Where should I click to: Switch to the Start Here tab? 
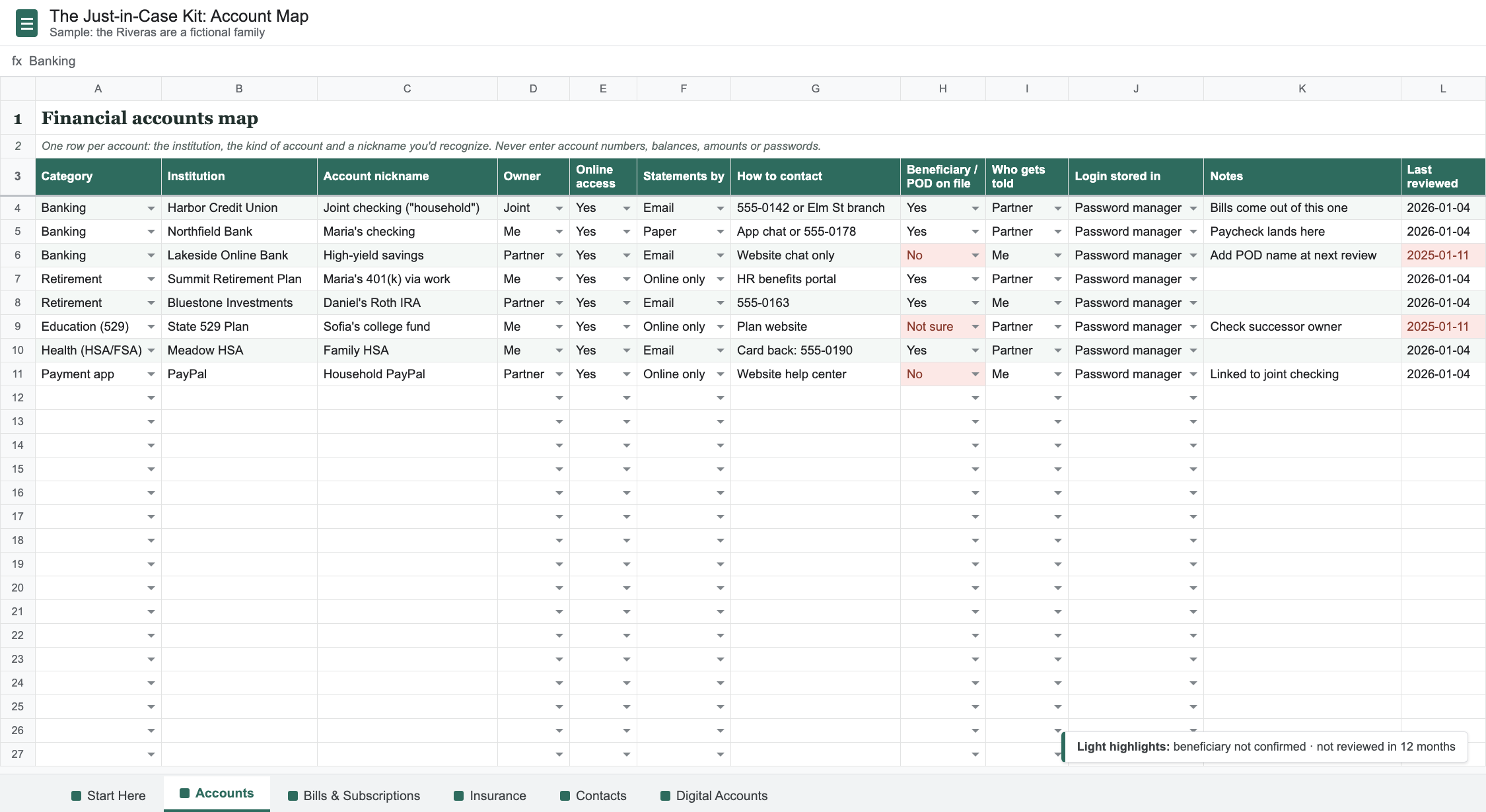click(108, 795)
